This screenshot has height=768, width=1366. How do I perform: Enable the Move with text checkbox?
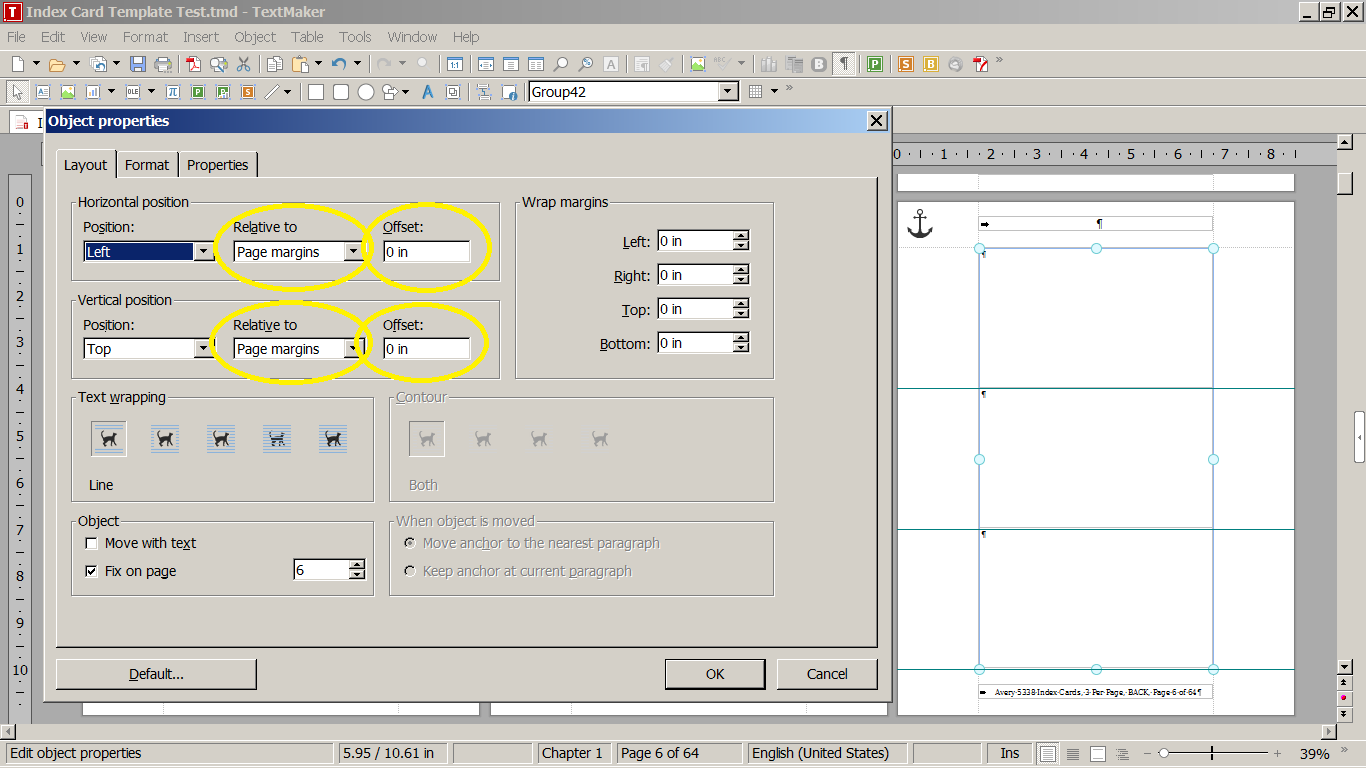point(92,544)
